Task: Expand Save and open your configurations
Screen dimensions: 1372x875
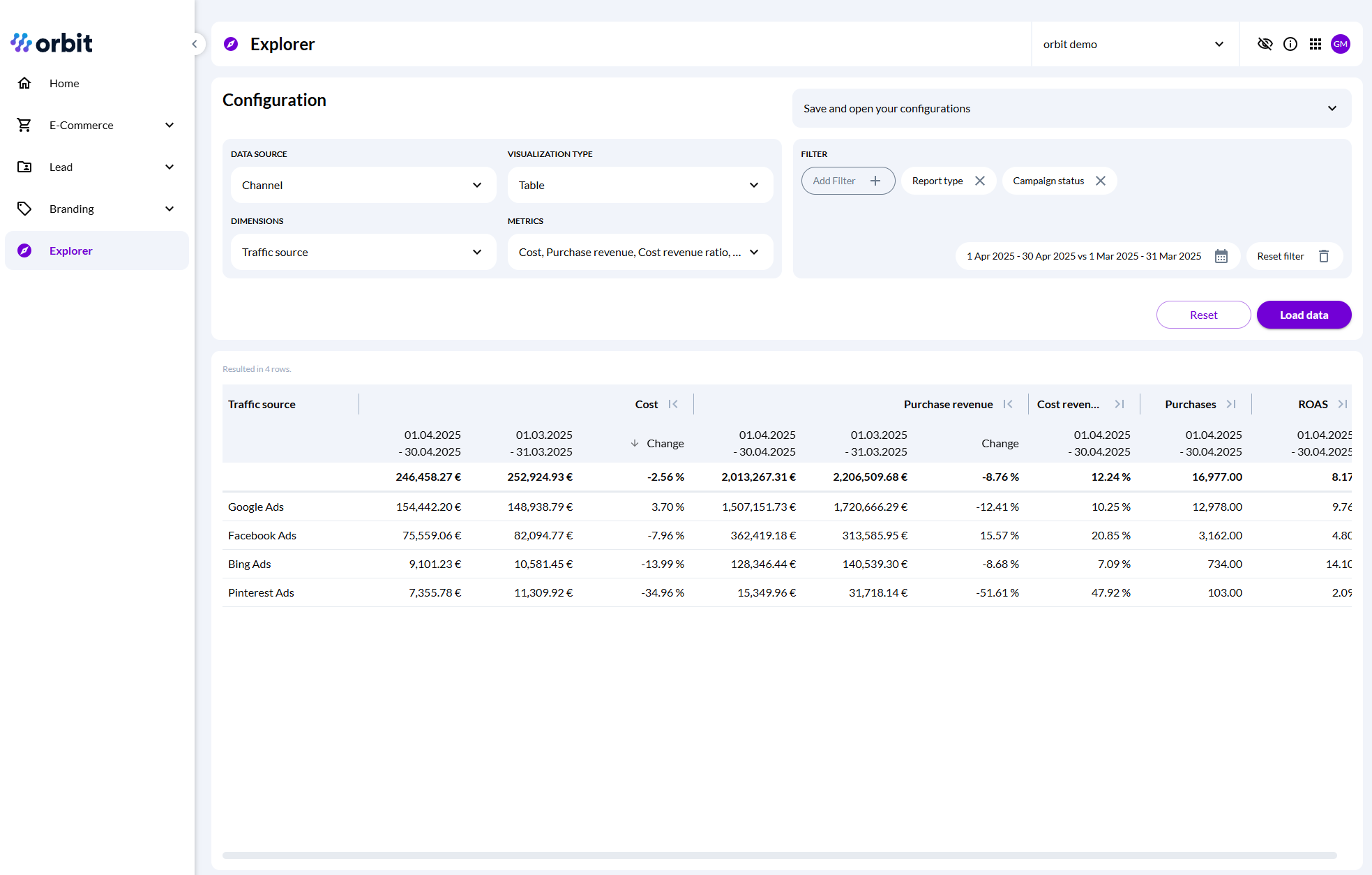Action: coord(1071,108)
